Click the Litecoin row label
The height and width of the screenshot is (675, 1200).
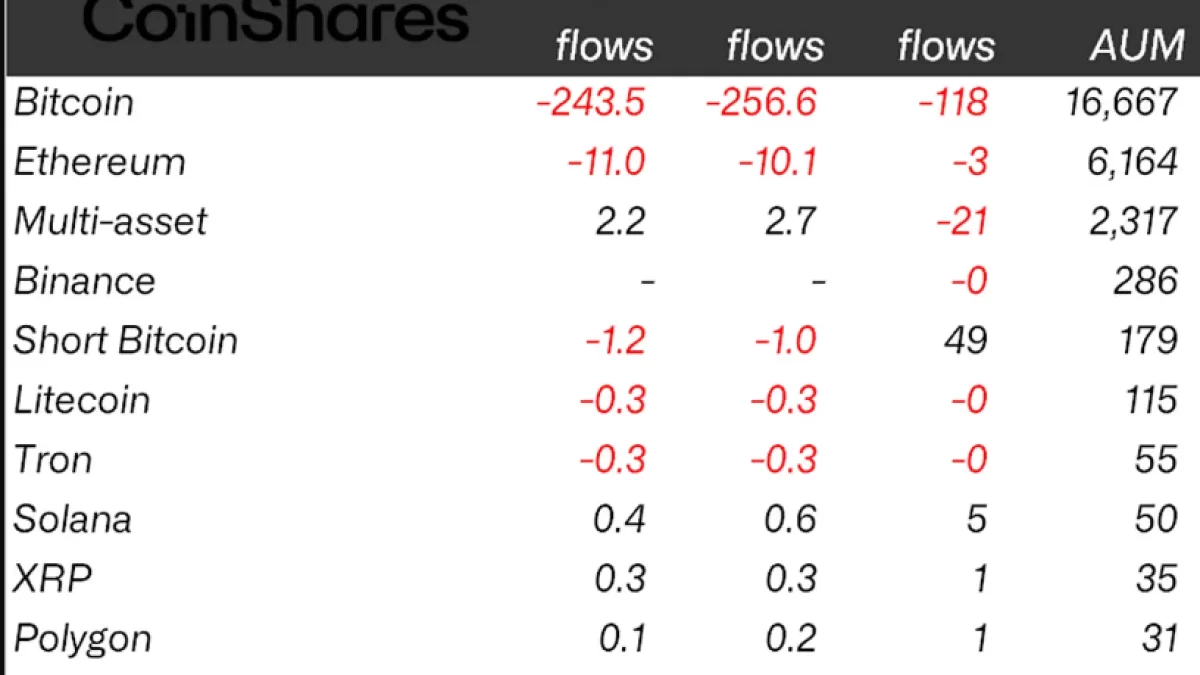pos(82,400)
